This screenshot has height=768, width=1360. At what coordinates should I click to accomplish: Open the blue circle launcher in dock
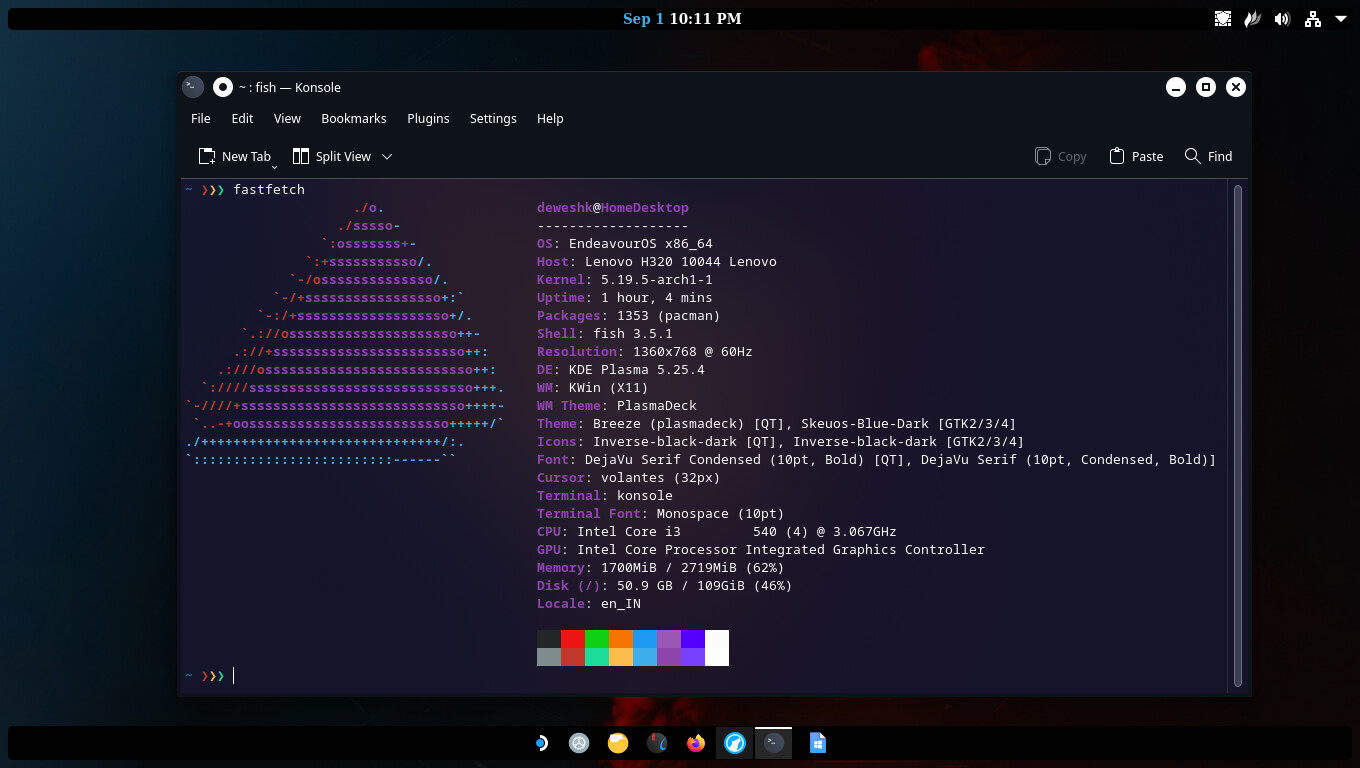[541, 743]
